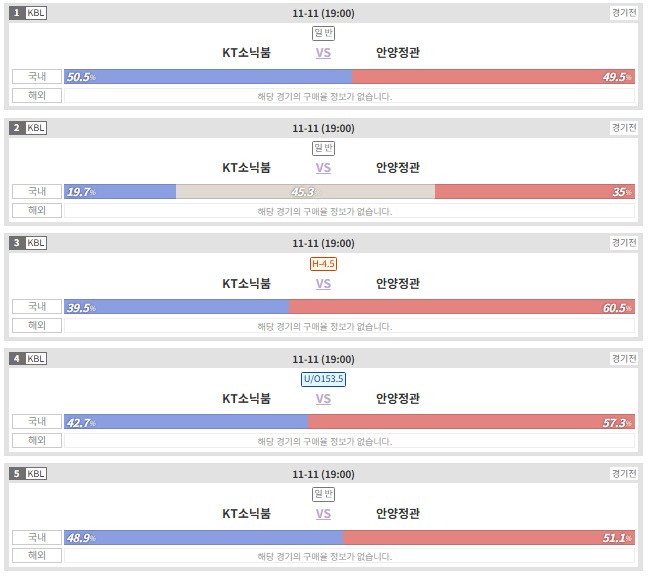Click the 일반 badge in match 1

click(x=323, y=33)
